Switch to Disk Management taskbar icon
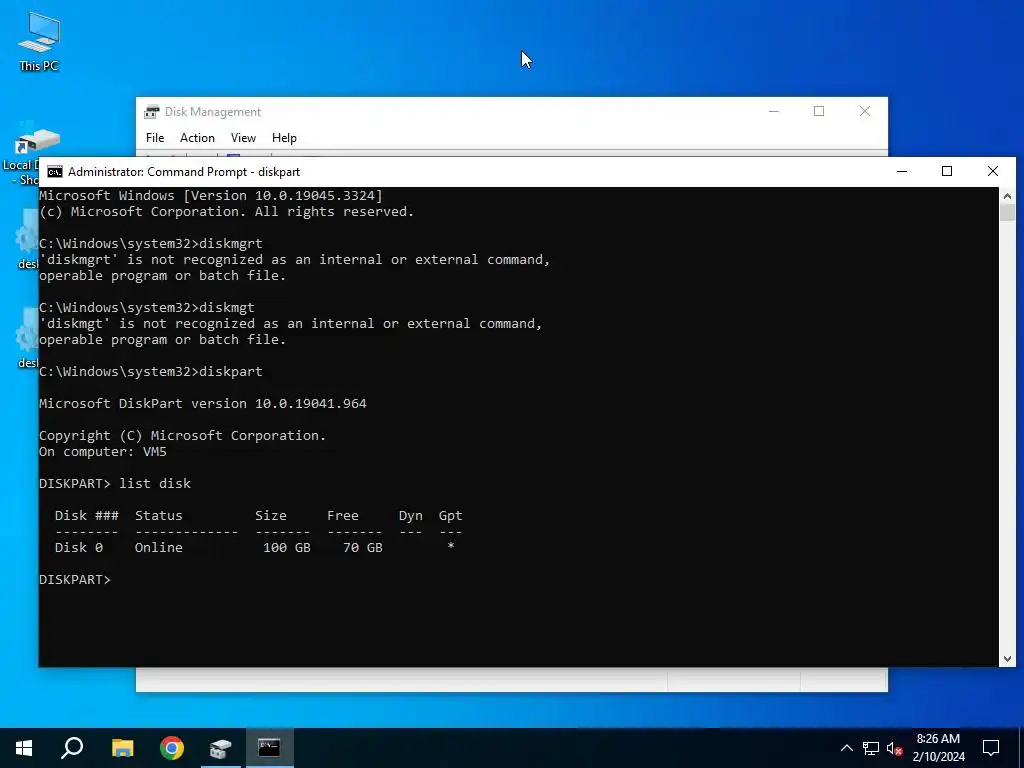 (221, 748)
